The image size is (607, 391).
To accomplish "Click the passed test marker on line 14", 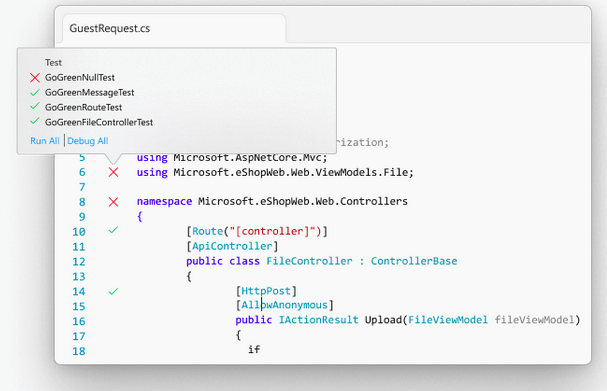I will (x=113, y=291).
